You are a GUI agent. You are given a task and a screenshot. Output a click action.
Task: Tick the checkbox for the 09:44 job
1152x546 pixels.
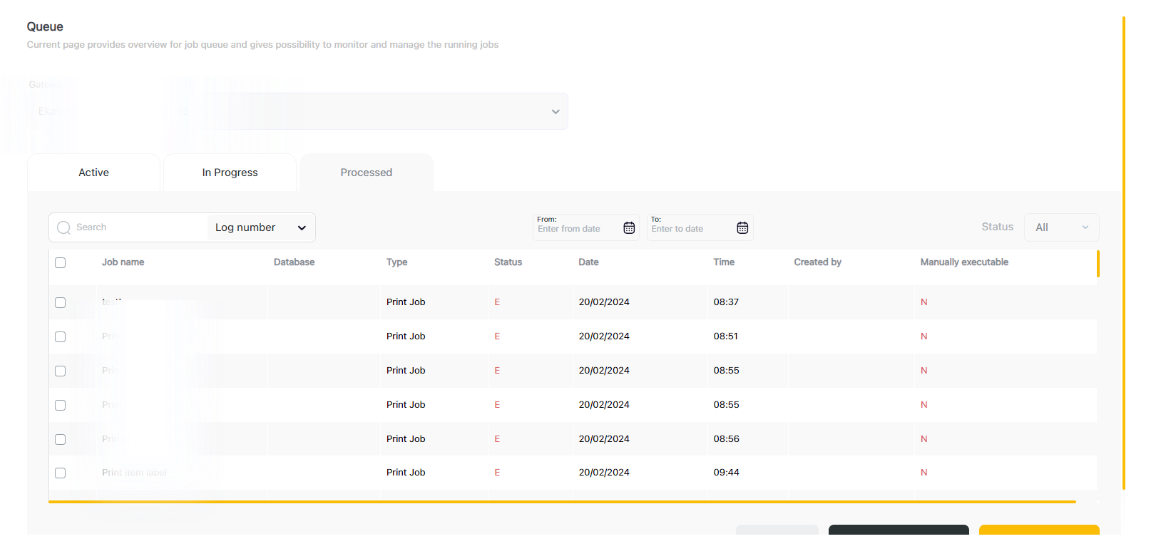click(x=60, y=473)
